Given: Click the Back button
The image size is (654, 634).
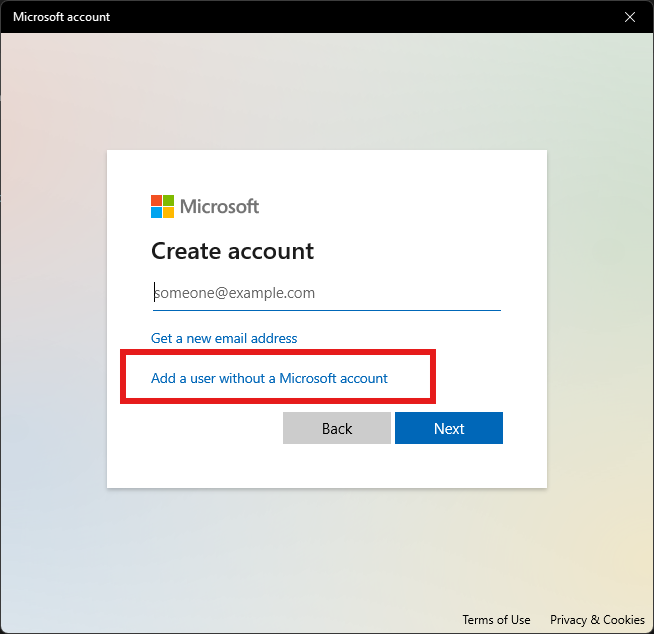Looking at the screenshot, I should coord(337,428).
